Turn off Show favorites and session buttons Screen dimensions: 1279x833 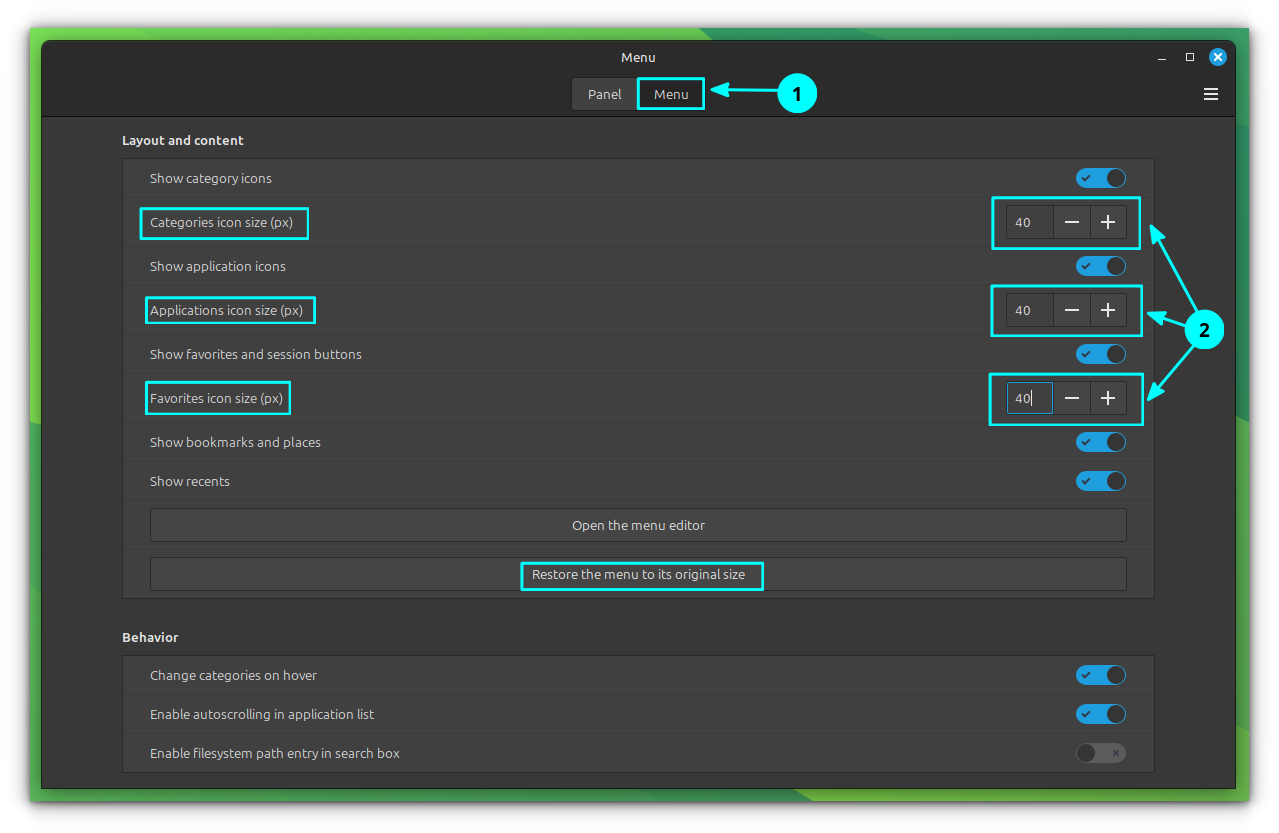tap(1100, 354)
